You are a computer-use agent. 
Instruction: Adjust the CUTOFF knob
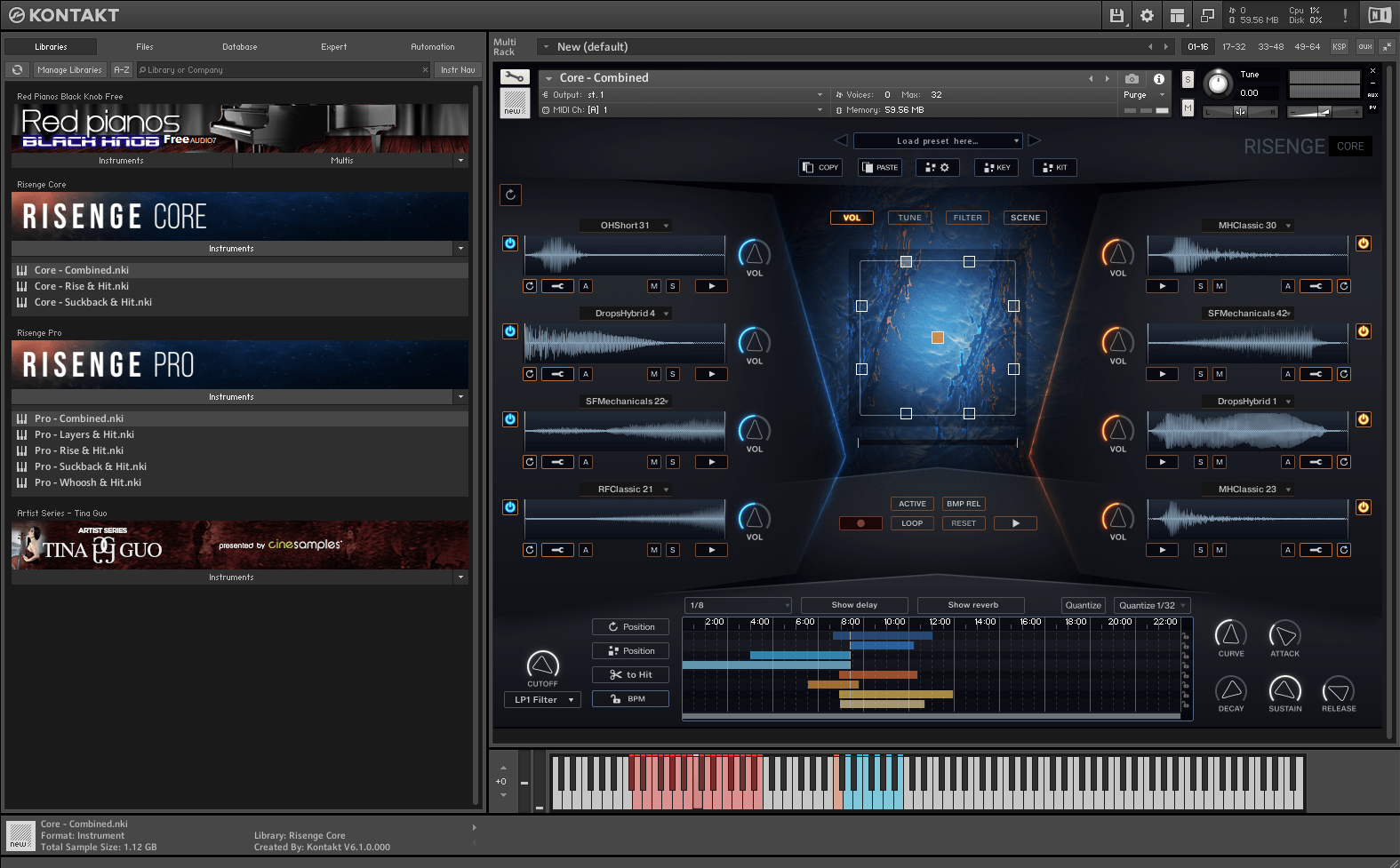point(543,665)
